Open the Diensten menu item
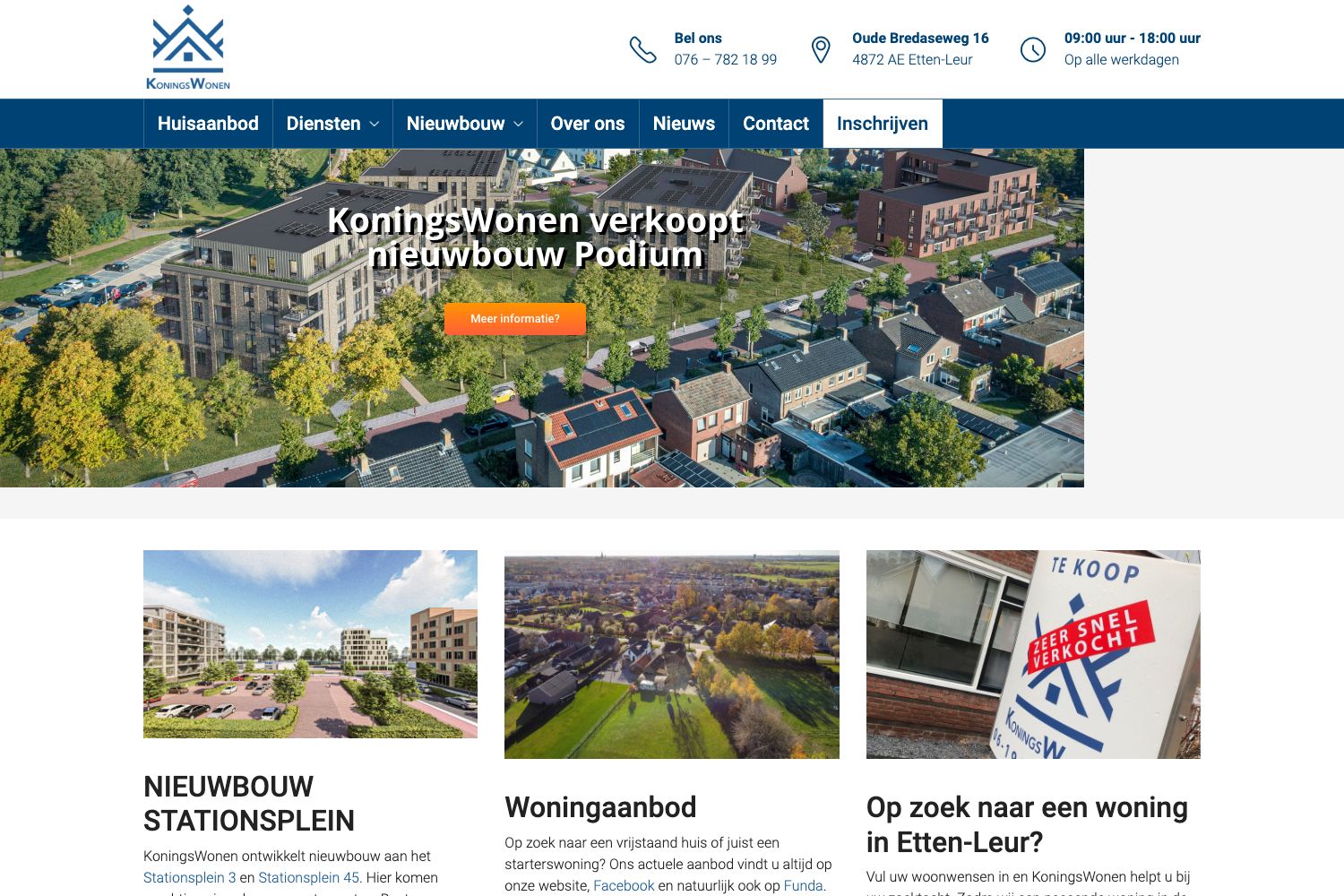 (323, 124)
